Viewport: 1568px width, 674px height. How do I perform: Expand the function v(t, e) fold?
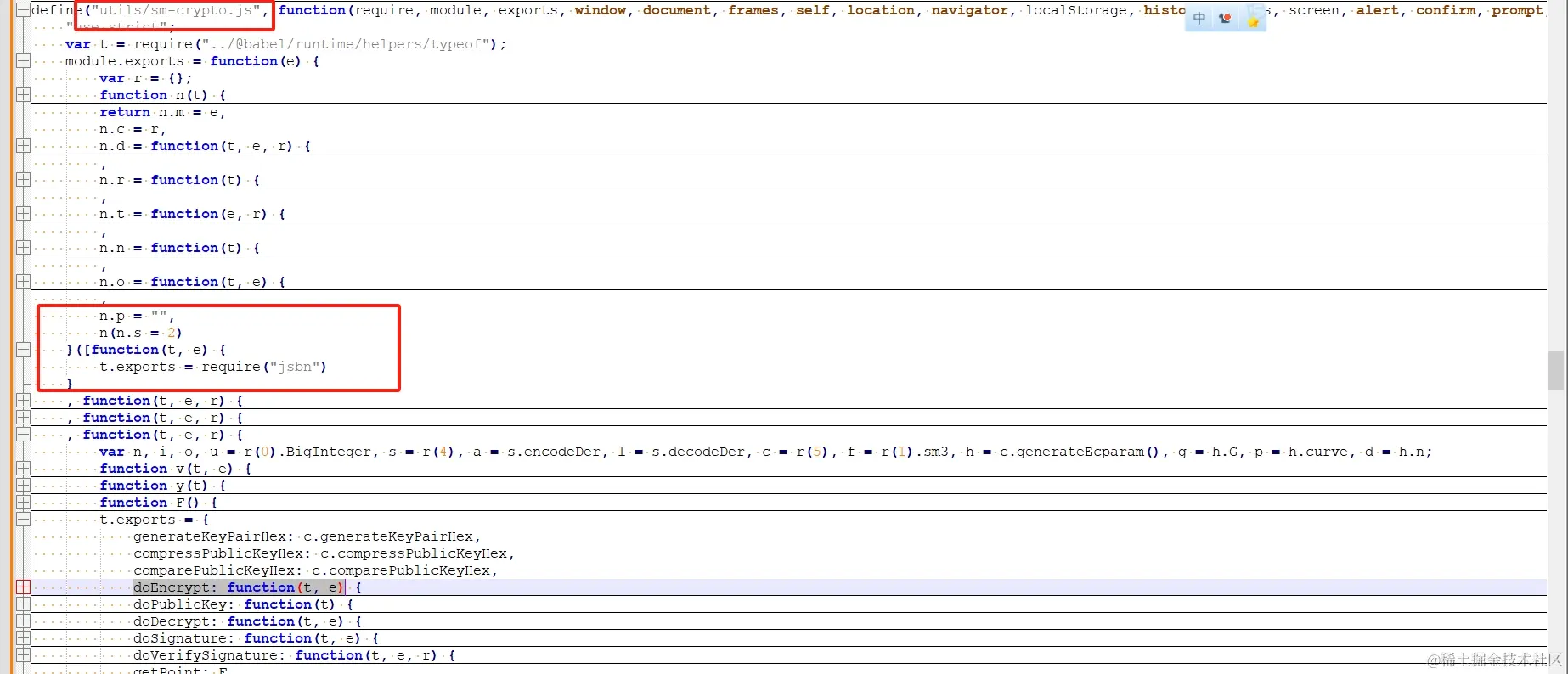tap(23, 469)
